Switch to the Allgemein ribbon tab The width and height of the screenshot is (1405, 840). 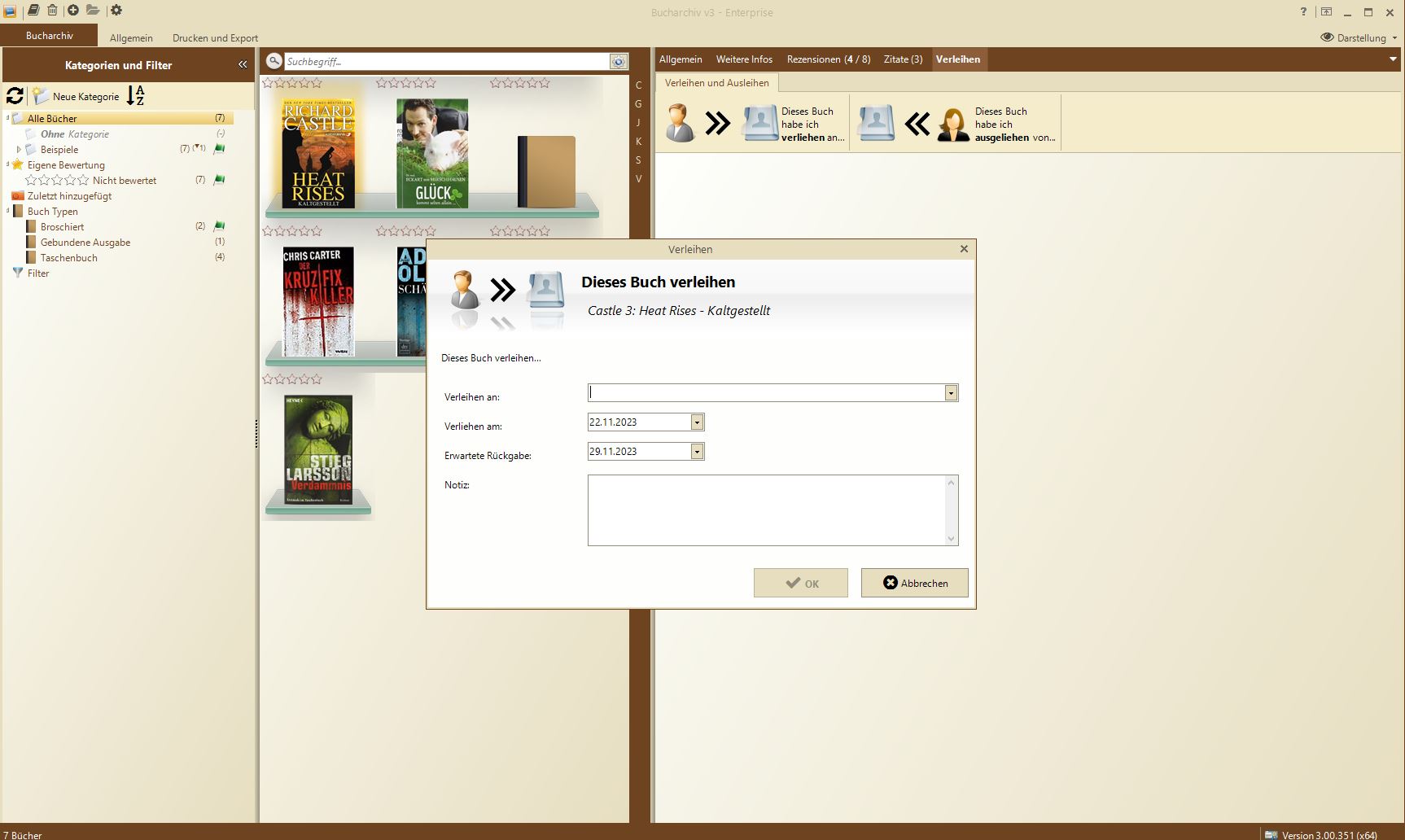coord(131,37)
